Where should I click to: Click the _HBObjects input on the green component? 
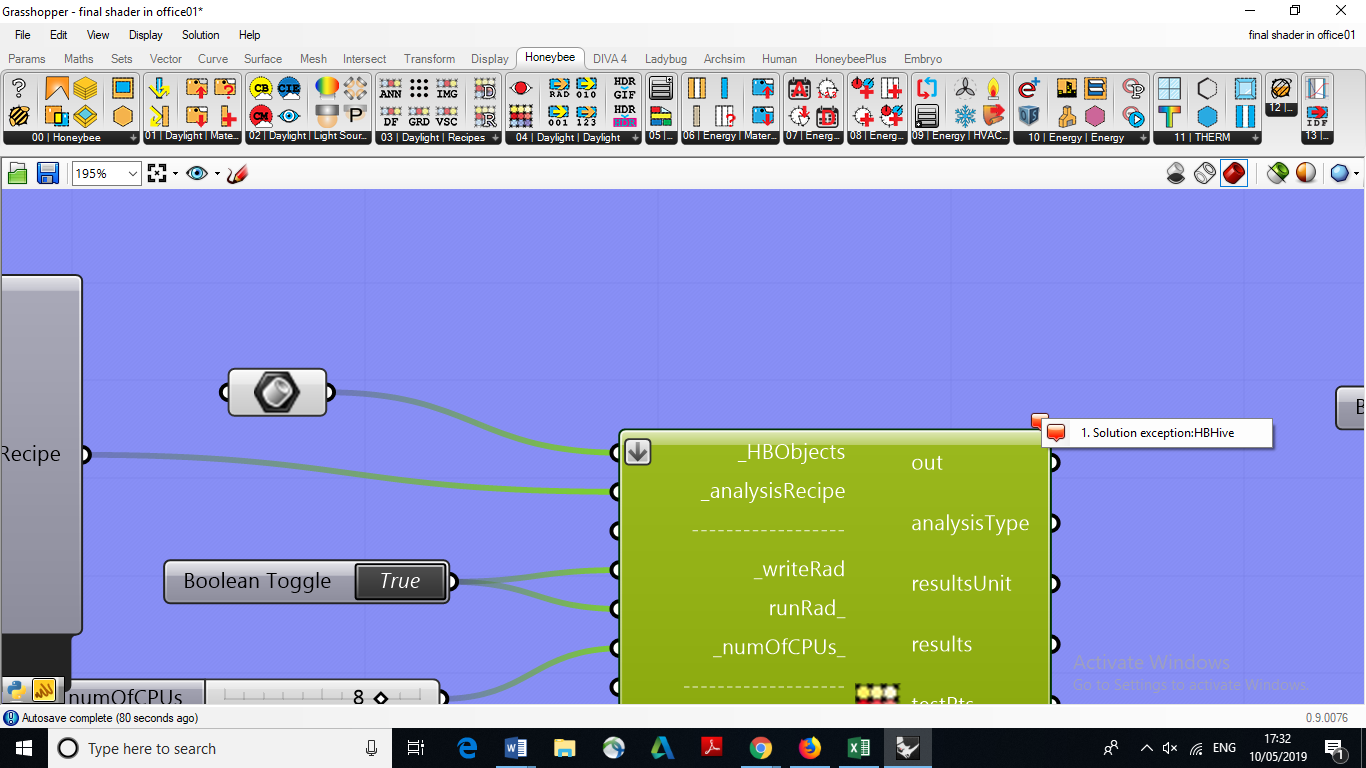coord(792,452)
